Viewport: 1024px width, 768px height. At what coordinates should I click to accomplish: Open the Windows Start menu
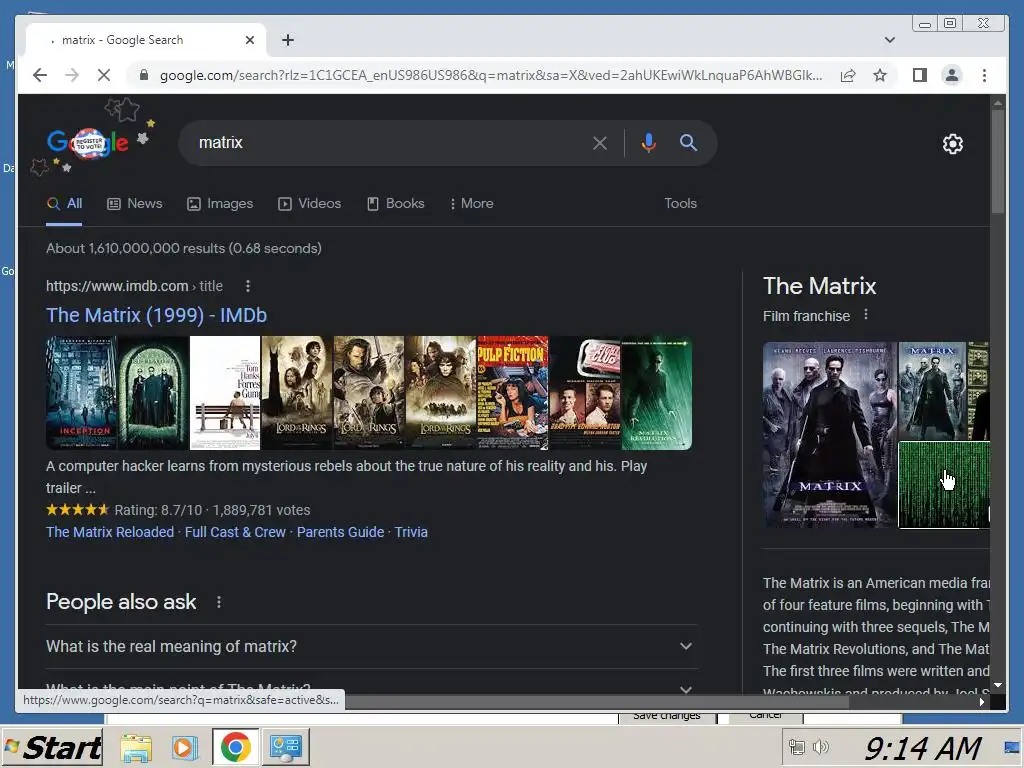pos(52,747)
